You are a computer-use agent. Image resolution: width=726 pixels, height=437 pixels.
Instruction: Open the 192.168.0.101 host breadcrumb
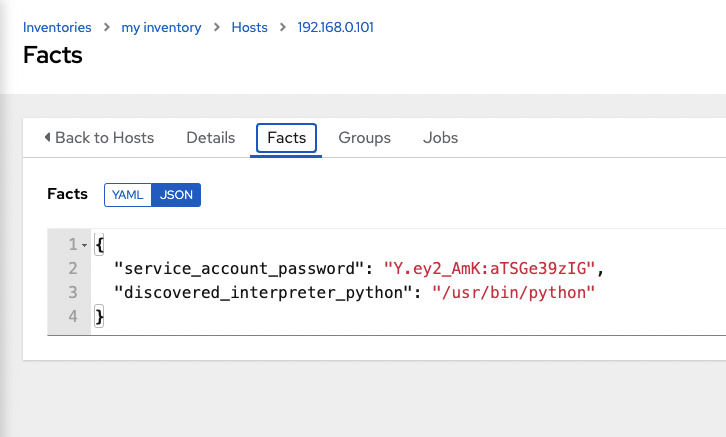[335, 27]
